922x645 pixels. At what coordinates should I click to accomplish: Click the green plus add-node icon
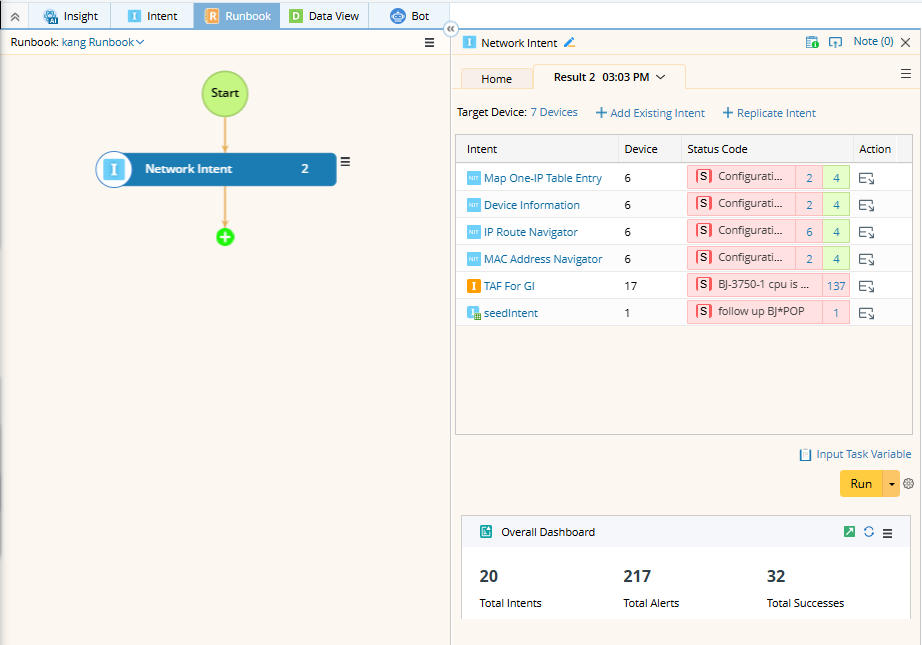(x=225, y=237)
